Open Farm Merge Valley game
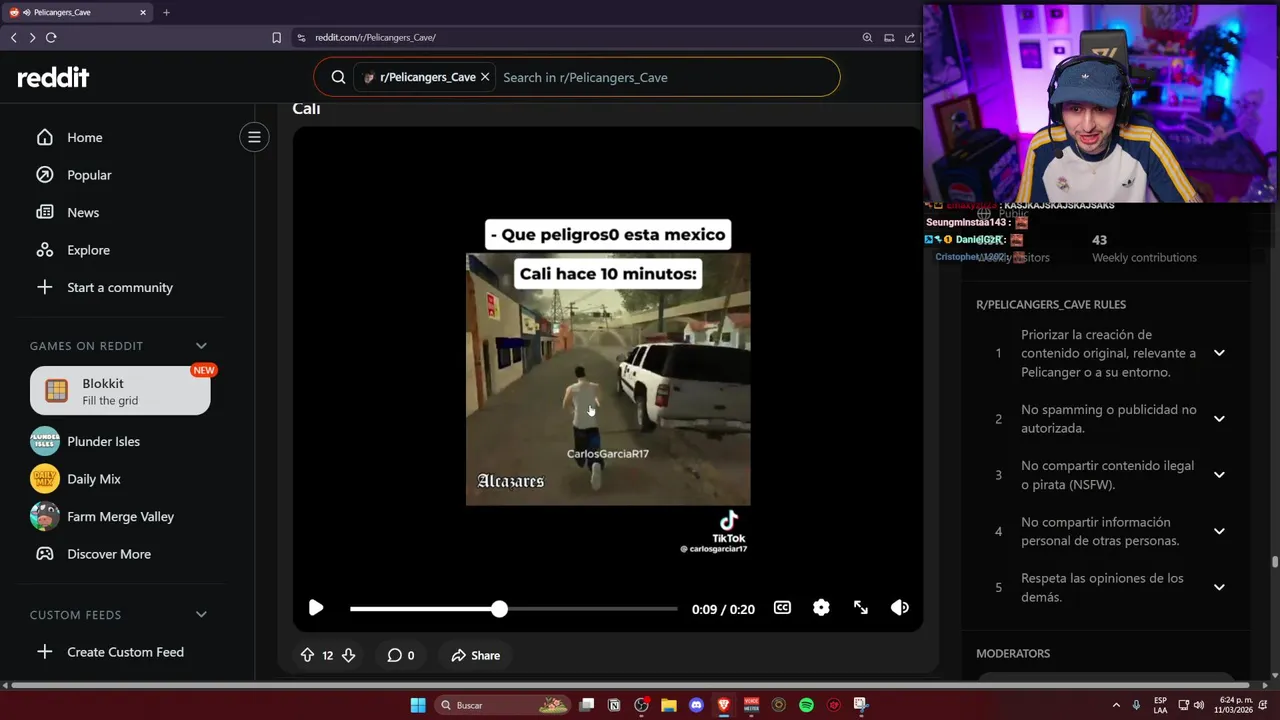 point(120,517)
